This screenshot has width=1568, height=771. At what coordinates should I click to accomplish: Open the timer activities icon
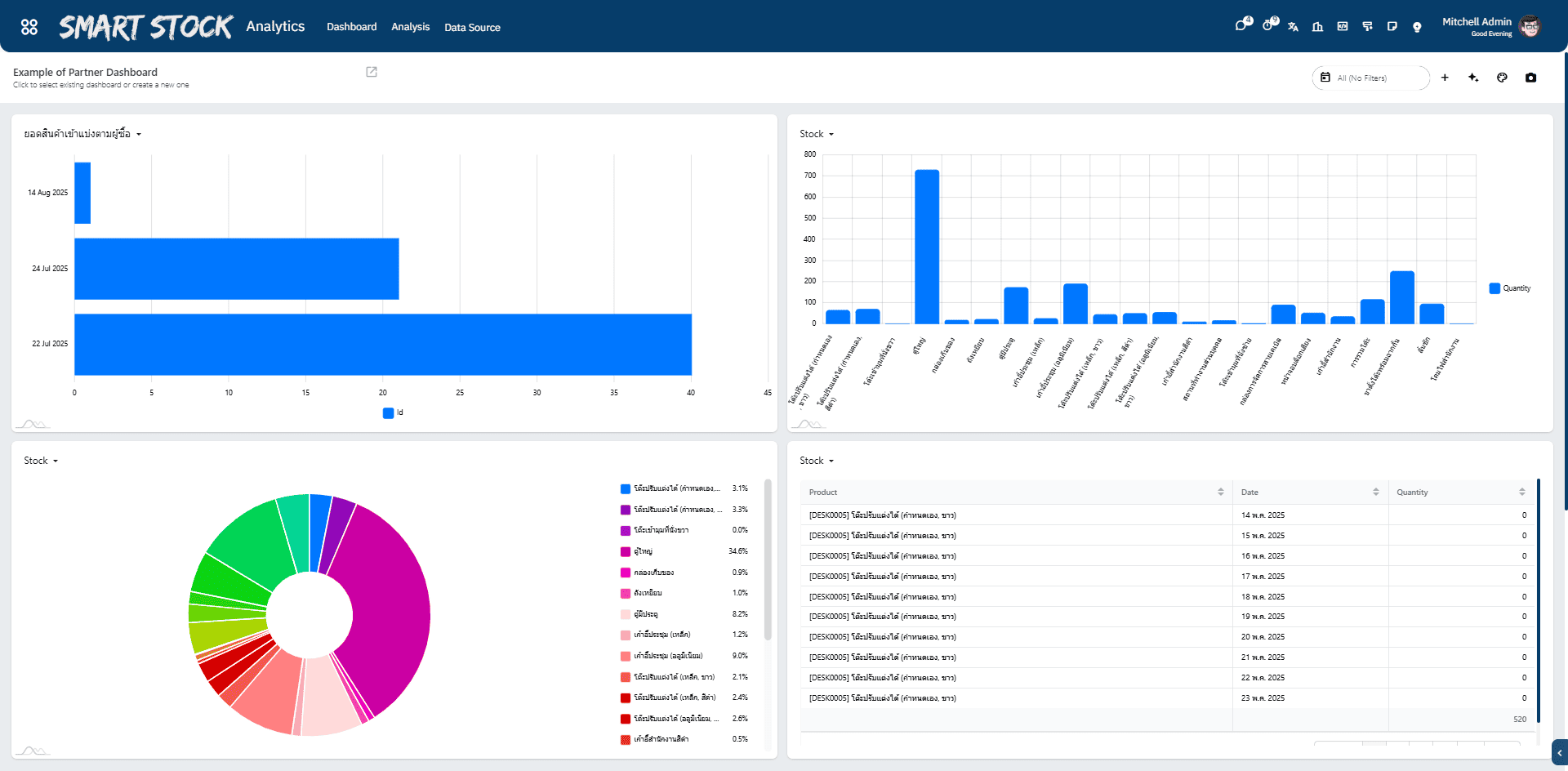(x=1267, y=25)
